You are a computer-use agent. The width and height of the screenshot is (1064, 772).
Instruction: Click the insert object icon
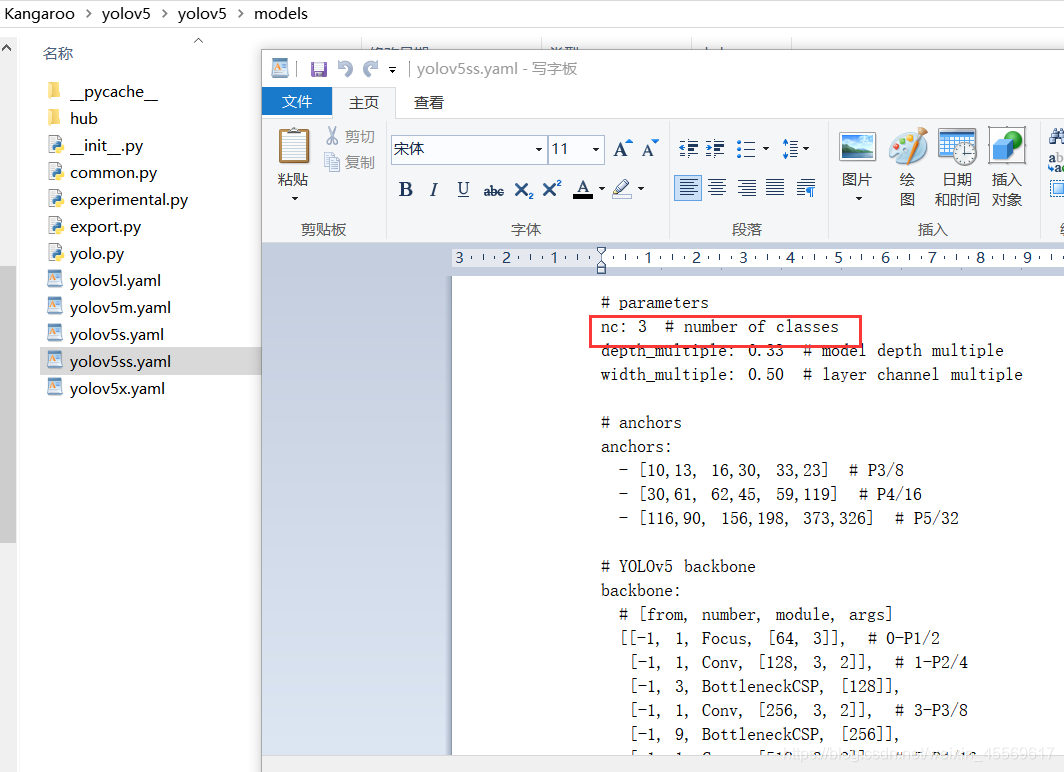click(x=1006, y=167)
